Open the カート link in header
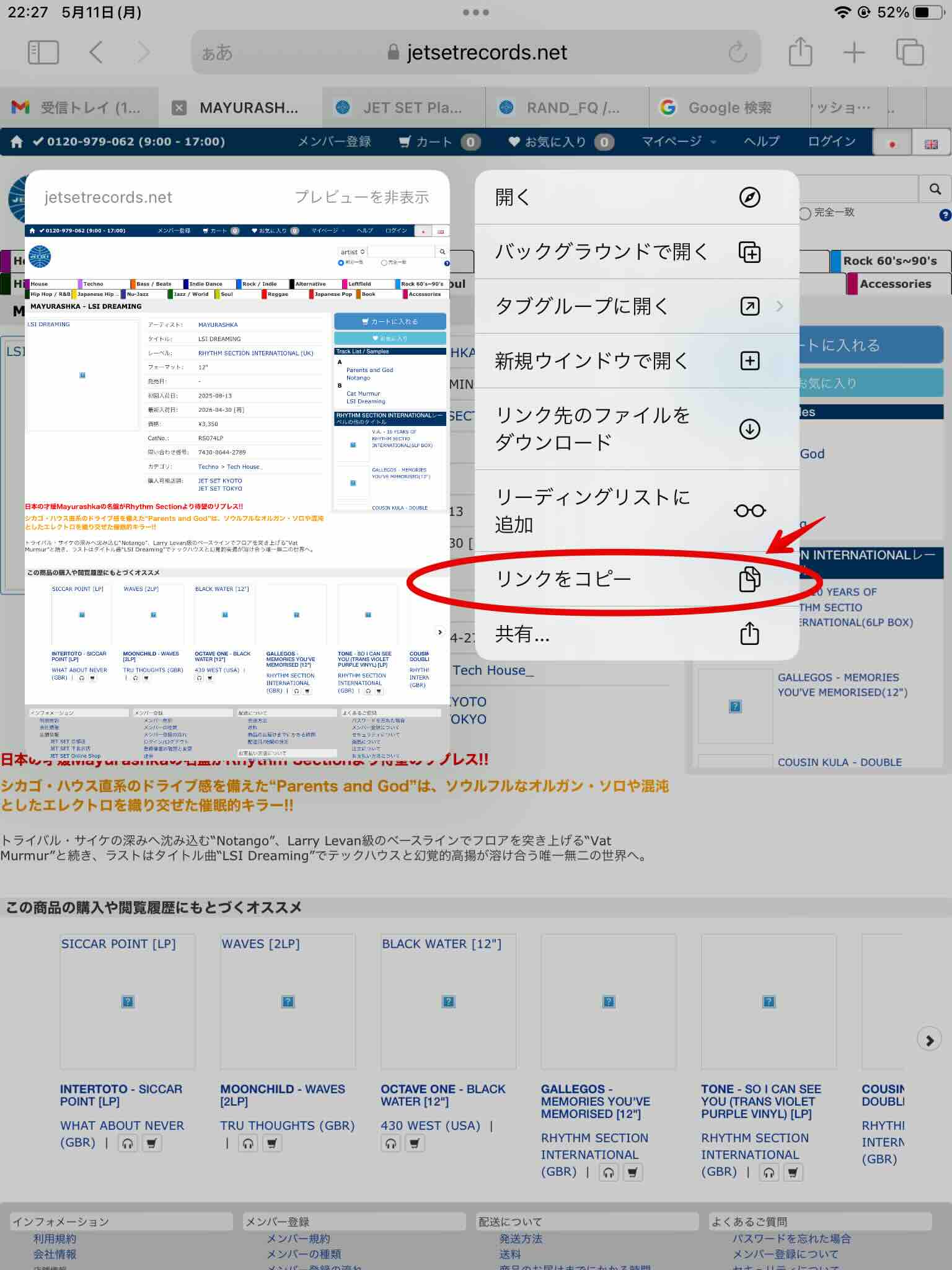The height and width of the screenshot is (1270, 952). coord(439,142)
